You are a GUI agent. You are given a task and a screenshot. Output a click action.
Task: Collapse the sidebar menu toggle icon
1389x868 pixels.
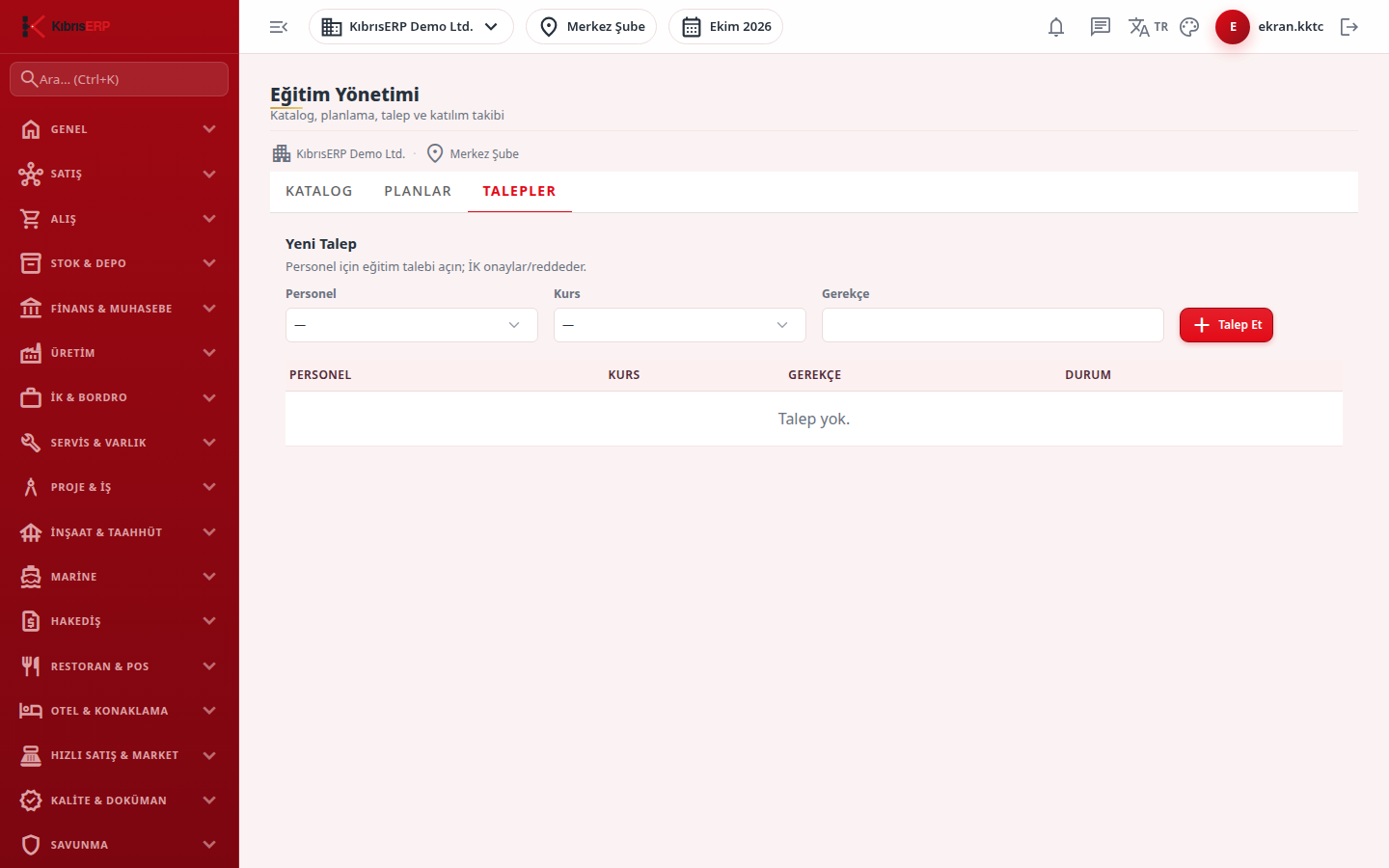279,27
